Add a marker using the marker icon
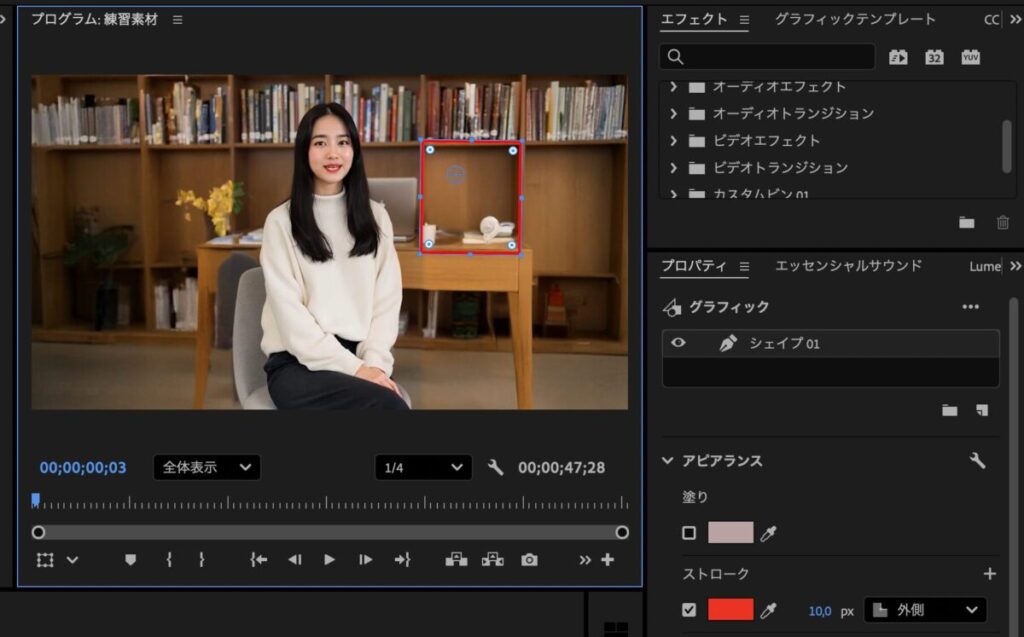 point(131,561)
